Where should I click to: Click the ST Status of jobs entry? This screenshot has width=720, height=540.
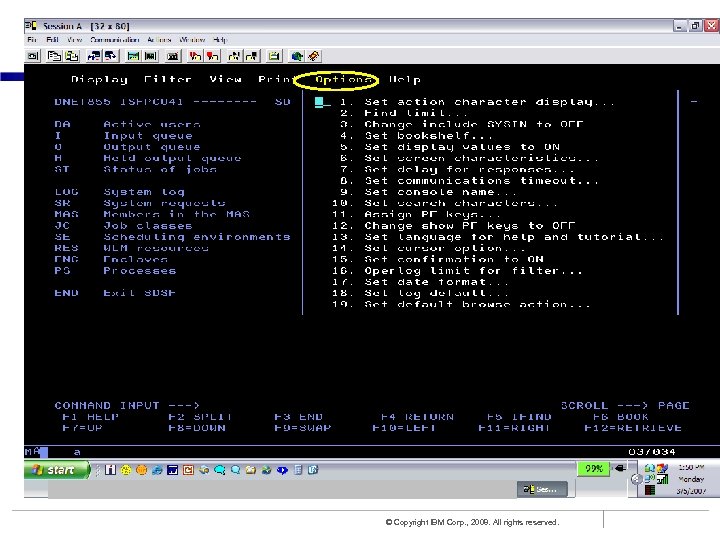(x=135, y=169)
